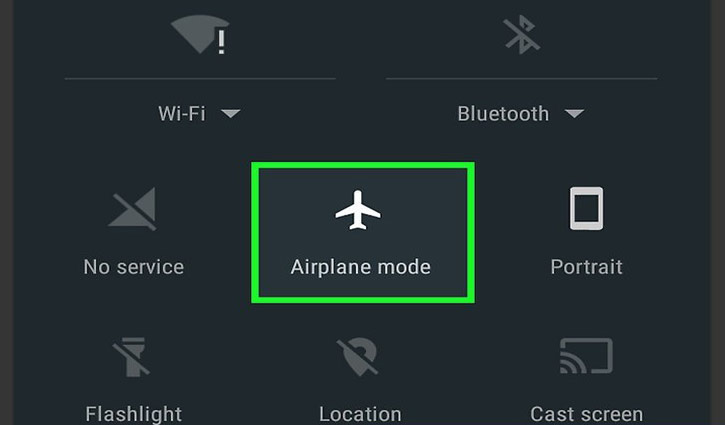Image resolution: width=725 pixels, height=425 pixels.
Task: Click the divider line under Wi-Fi icon
Action: point(200,79)
